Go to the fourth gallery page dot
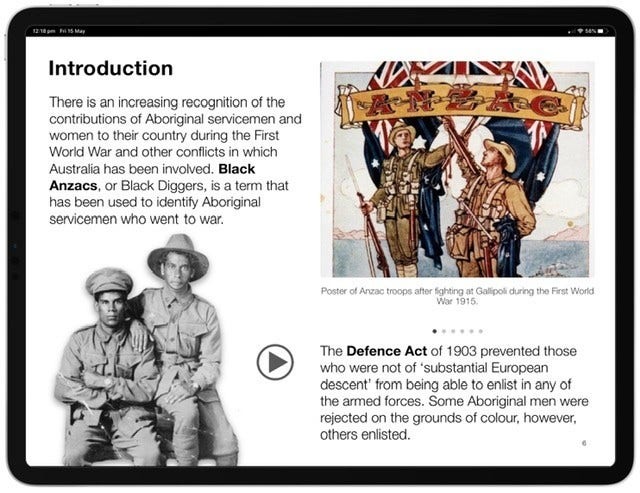The height and width of the screenshot is (493, 640). coord(461,330)
